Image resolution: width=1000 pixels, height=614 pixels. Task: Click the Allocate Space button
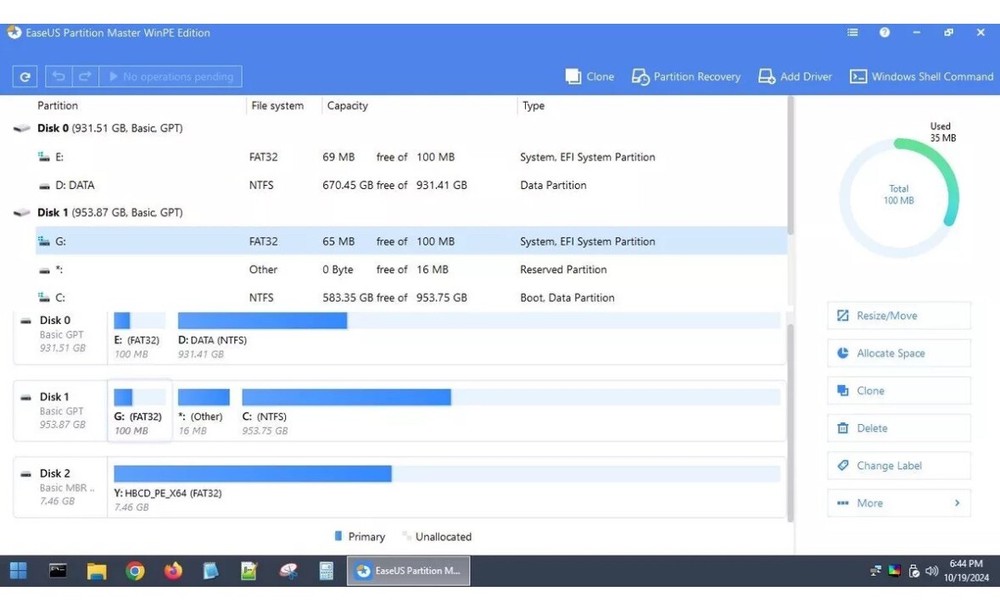coord(898,353)
